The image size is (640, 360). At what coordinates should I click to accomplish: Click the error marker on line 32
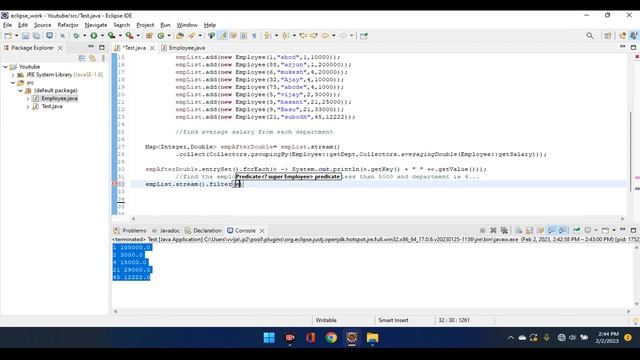115,184
